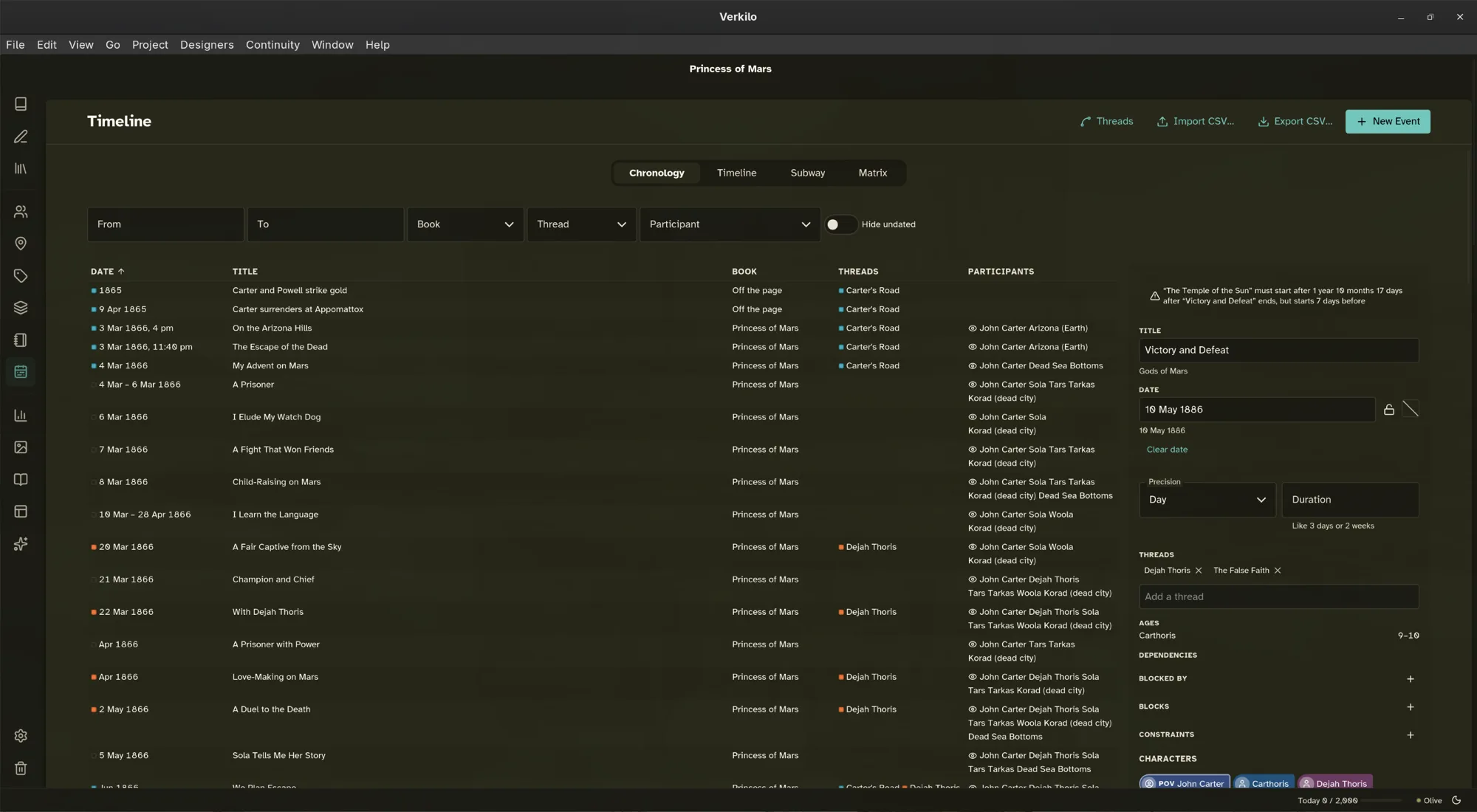Open the tags icon in sidebar
Image resolution: width=1477 pixels, height=812 pixels.
(21, 276)
